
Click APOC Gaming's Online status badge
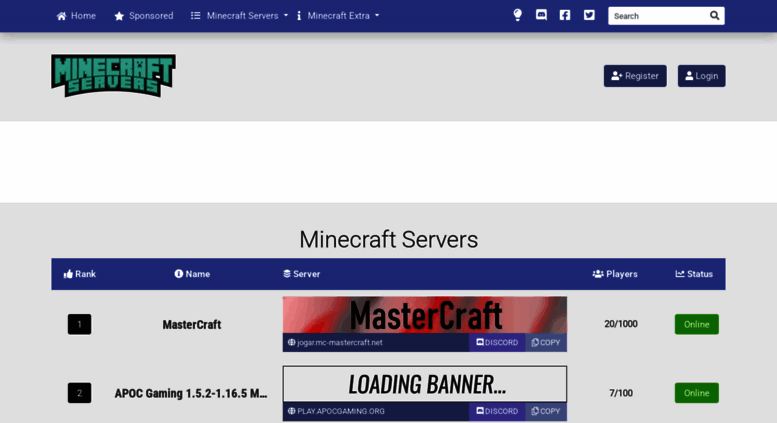coord(696,393)
